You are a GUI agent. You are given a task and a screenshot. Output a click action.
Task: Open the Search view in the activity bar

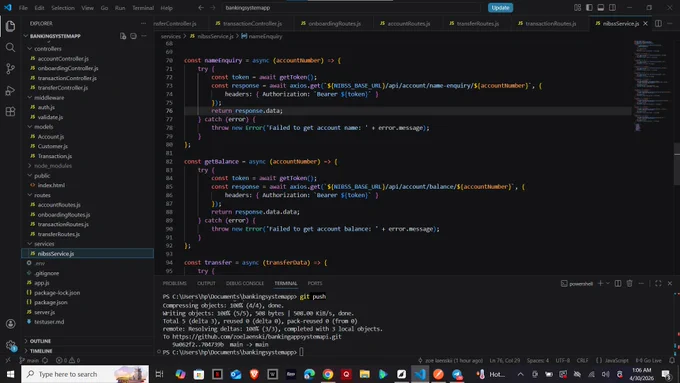pyautogui.click(x=10, y=47)
